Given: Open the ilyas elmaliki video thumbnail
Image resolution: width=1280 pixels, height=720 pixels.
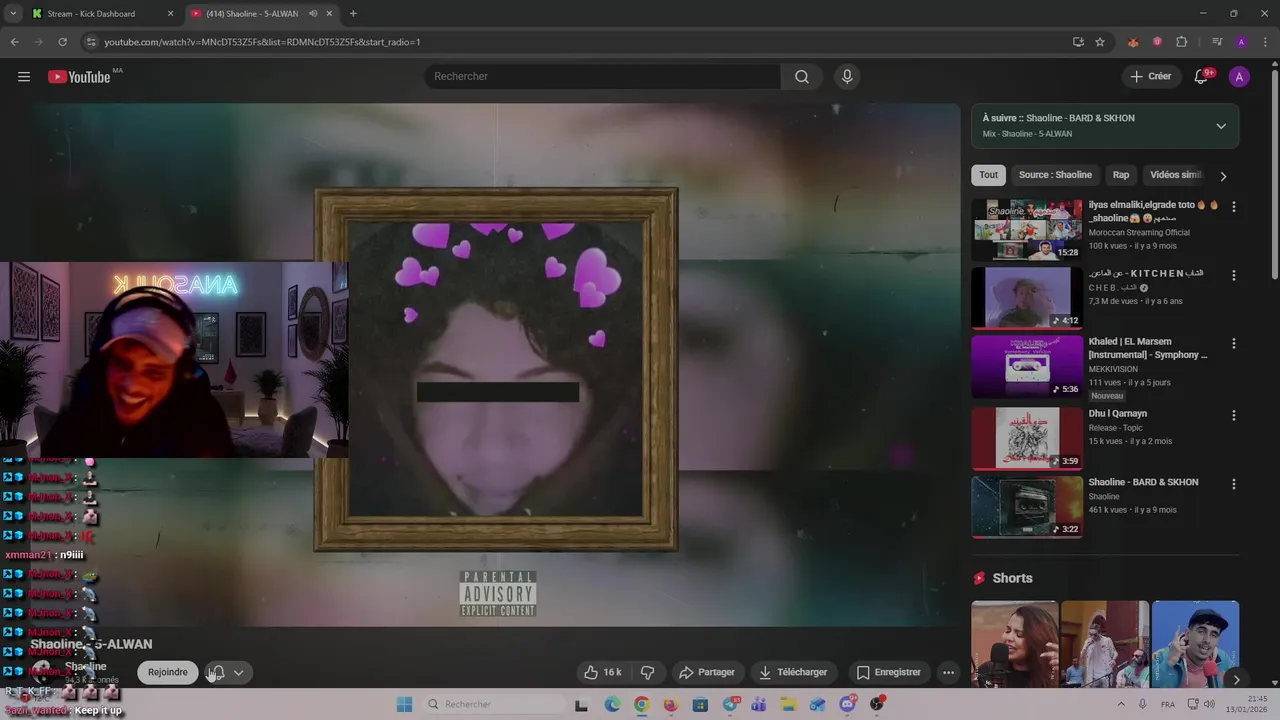Looking at the screenshot, I should tap(1027, 229).
